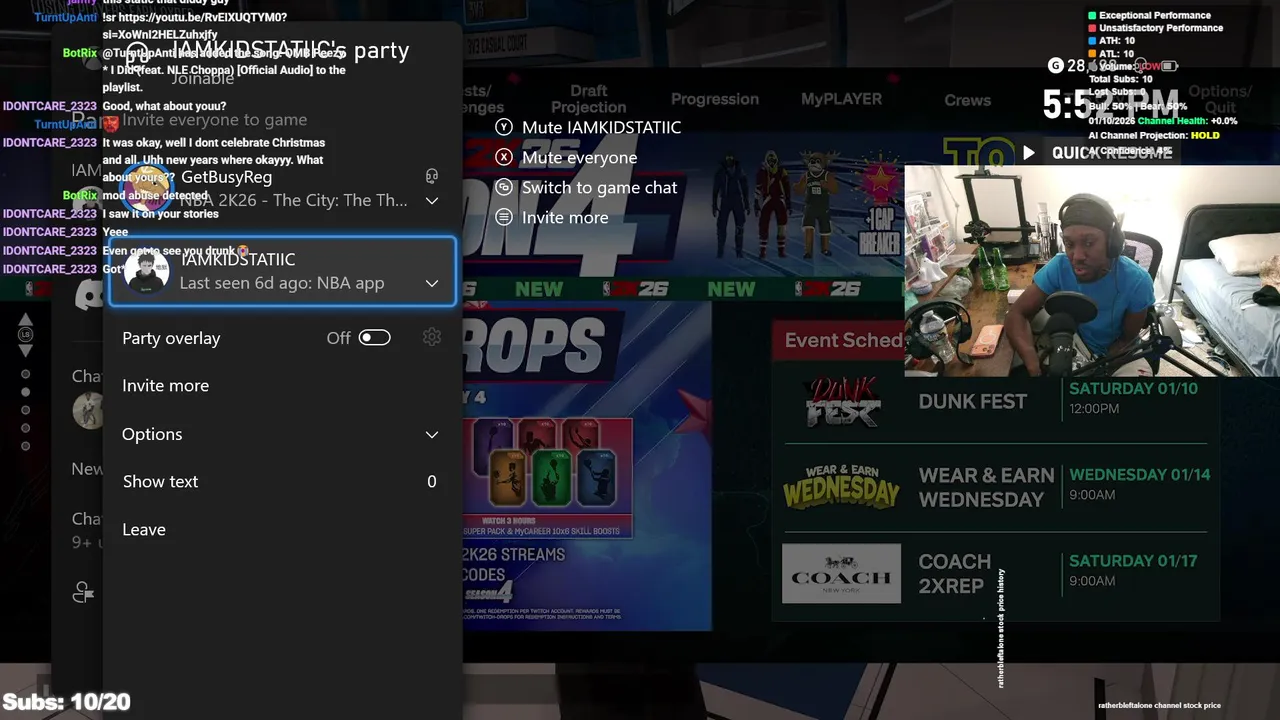Image resolution: width=1280 pixels, height=720 pixels.
Task: Click the Quick Resume play icon
Action: pyautogui.click(x=1028, y=153)
